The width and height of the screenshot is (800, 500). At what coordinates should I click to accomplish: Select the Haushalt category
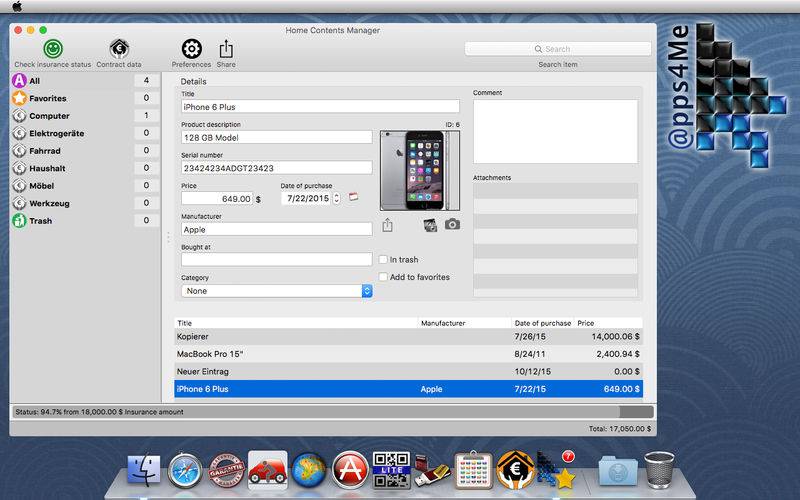click(x=85, y=168)
